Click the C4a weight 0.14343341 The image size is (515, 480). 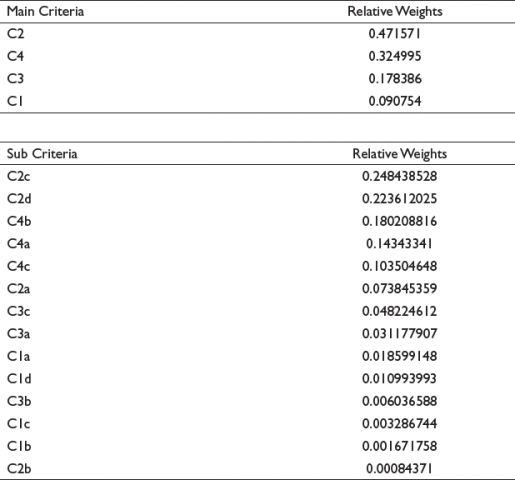pos(399,244)
